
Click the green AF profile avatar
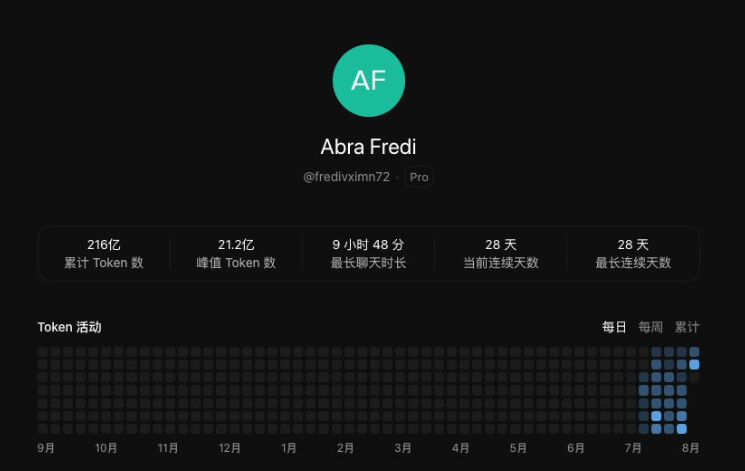tap(369, 80)
